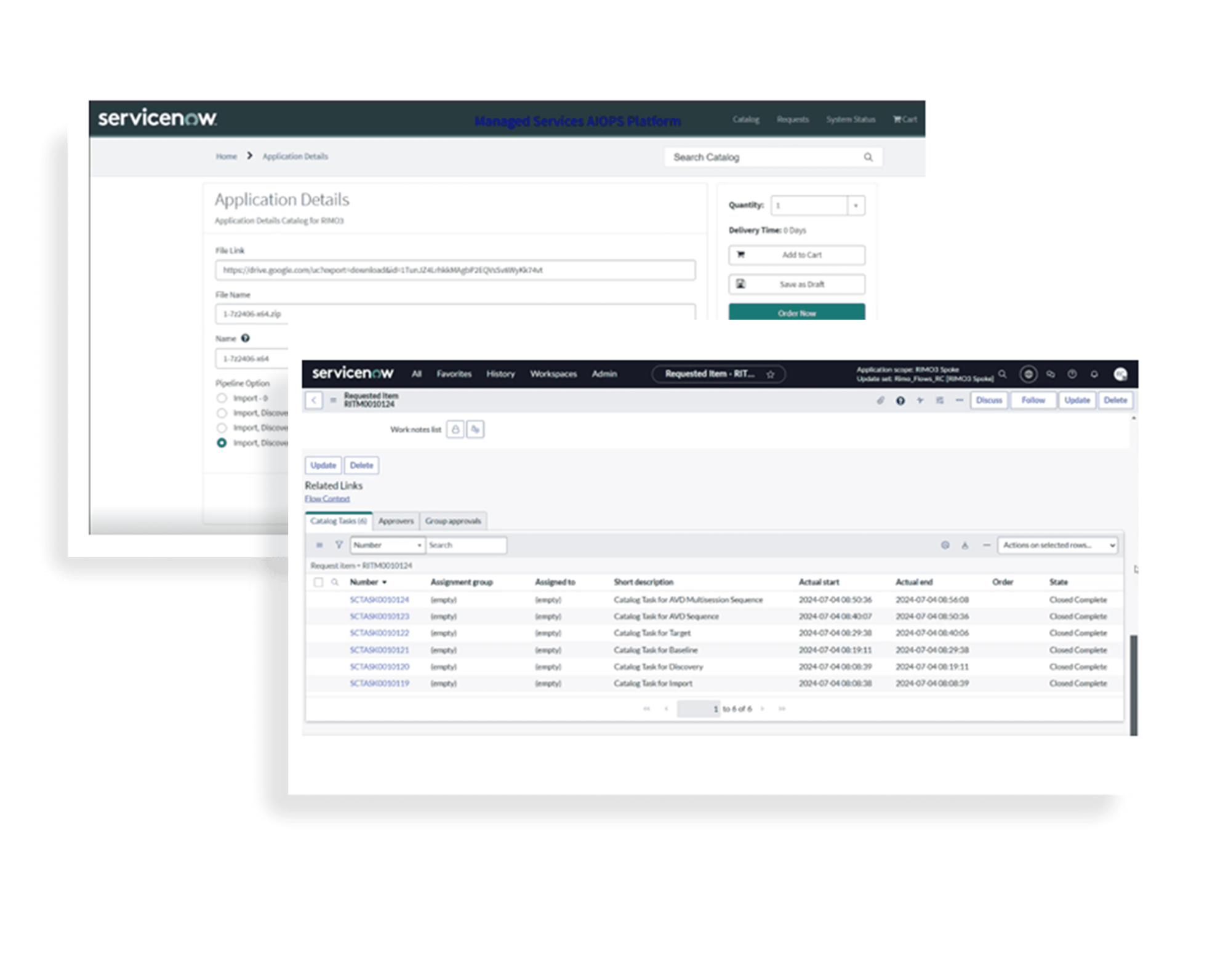
Task: Go to next page arrow in pagination
Action: pos(762,709)
